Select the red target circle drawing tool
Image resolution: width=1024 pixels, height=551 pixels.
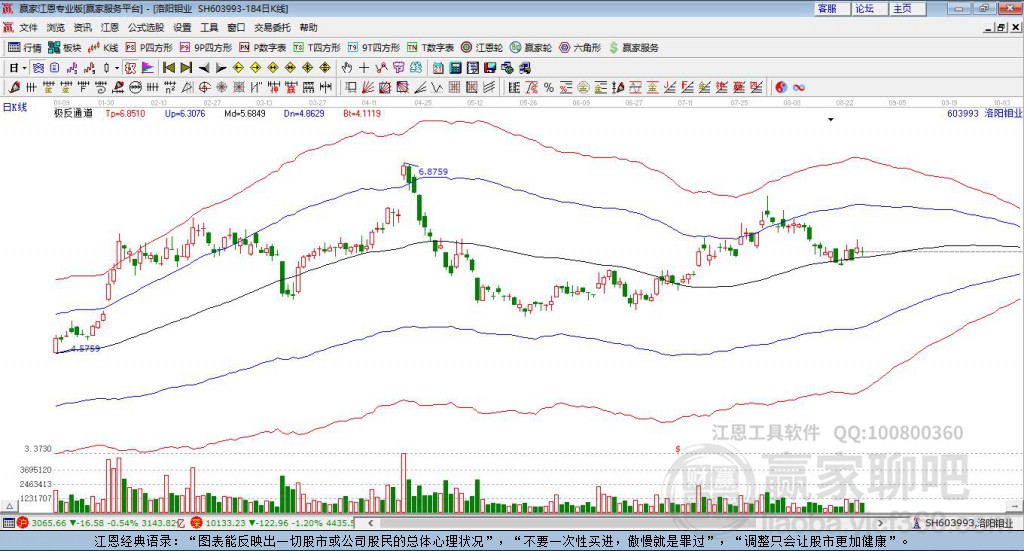pyautogui.click(x=204, y=87)
